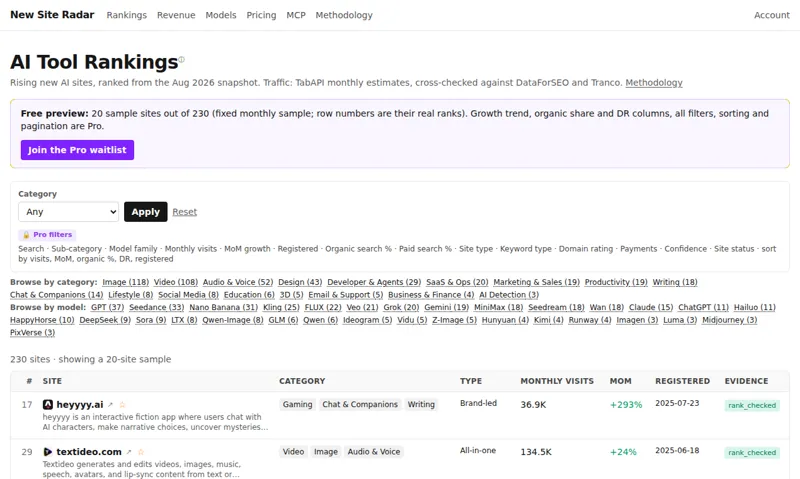Browse the Image (118) category
Image resolution: width=800 pixels, height=479 pixels.
pos(126,282)
